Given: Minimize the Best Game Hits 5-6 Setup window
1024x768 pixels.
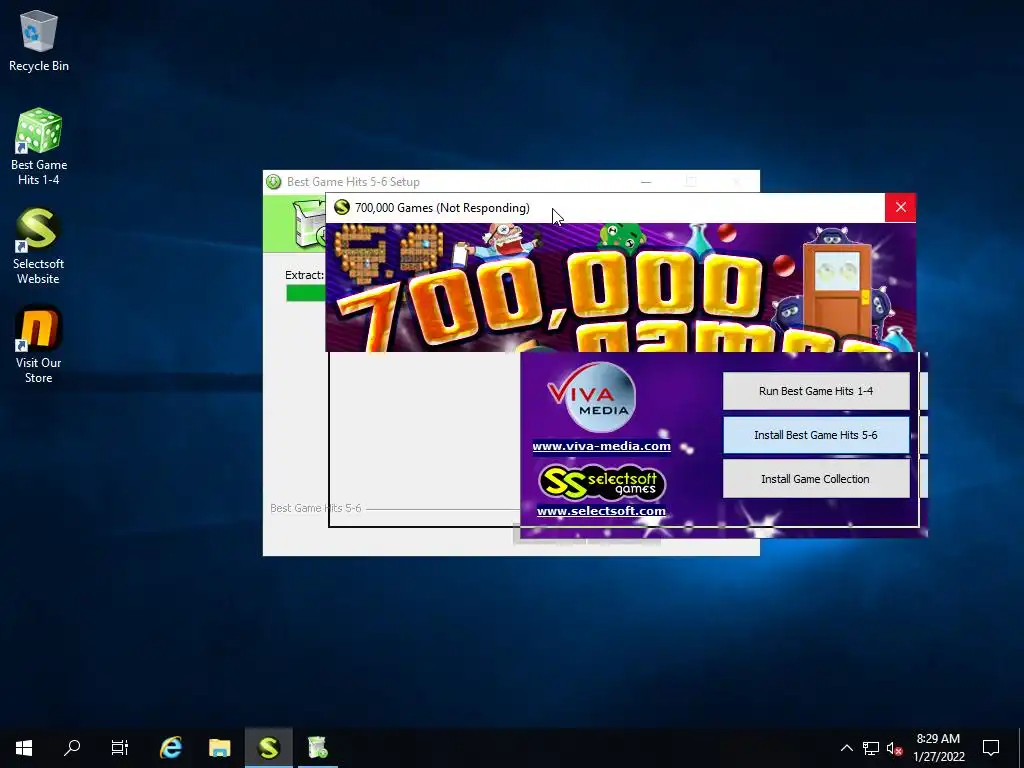Looking at the screenshot, I should coord(646,182).
